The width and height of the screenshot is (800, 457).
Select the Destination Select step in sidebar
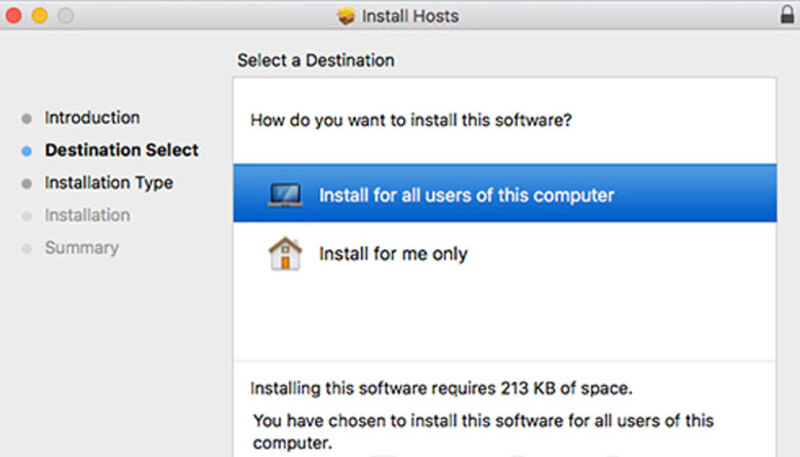[121, 151]
